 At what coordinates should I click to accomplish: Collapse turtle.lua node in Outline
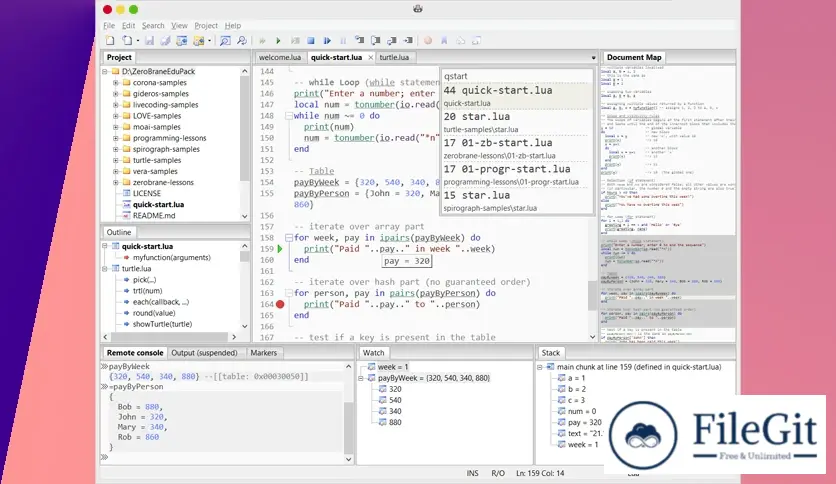click(x=105, y=269)
